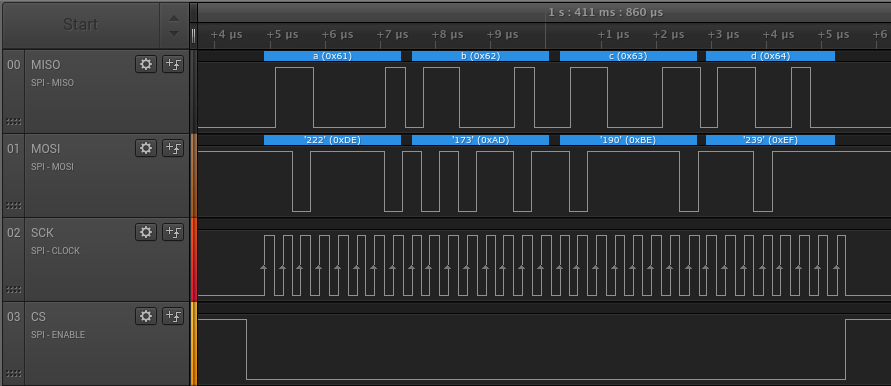Click channel number 00 label
Viewport: 891px width, 386px height.
click(x=14, y=65)
